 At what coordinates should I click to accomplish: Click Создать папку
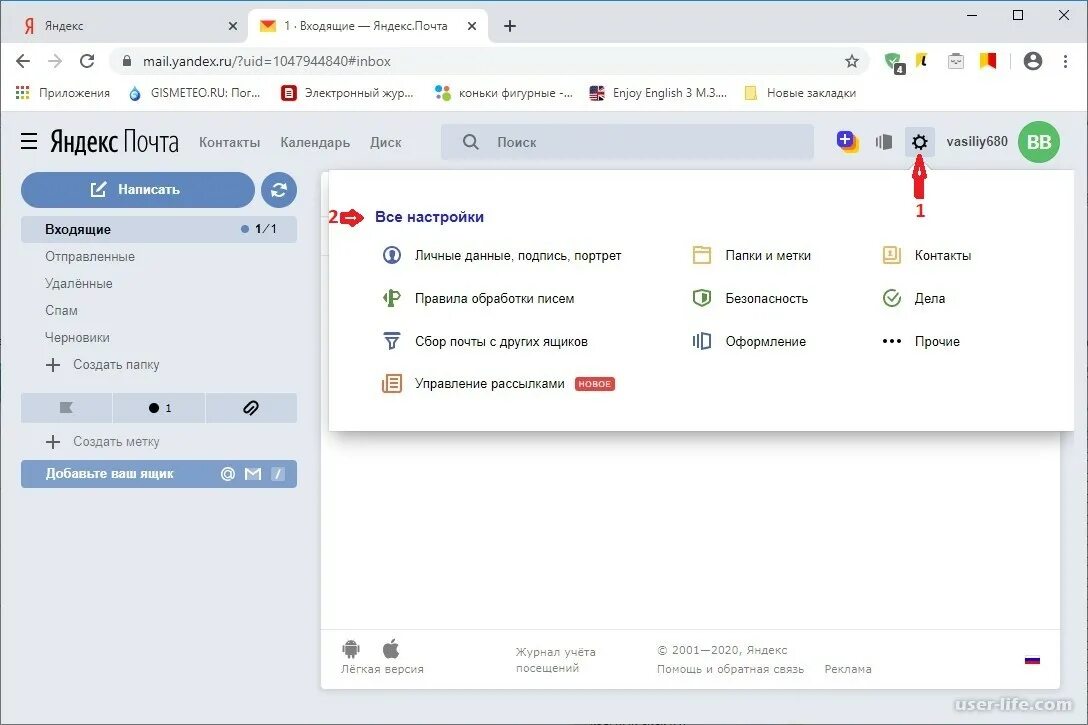(103, 365)
